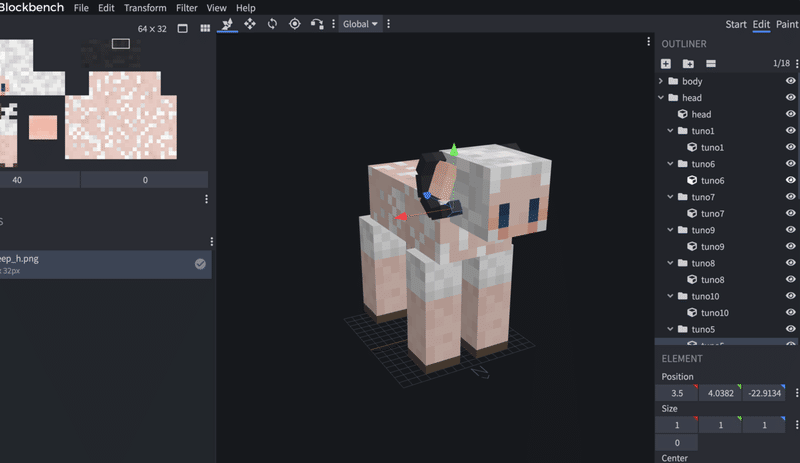This screenshot has height=463, width=800.
Task: Open UV panel three-dot menu
Action: tap(207, 199)
